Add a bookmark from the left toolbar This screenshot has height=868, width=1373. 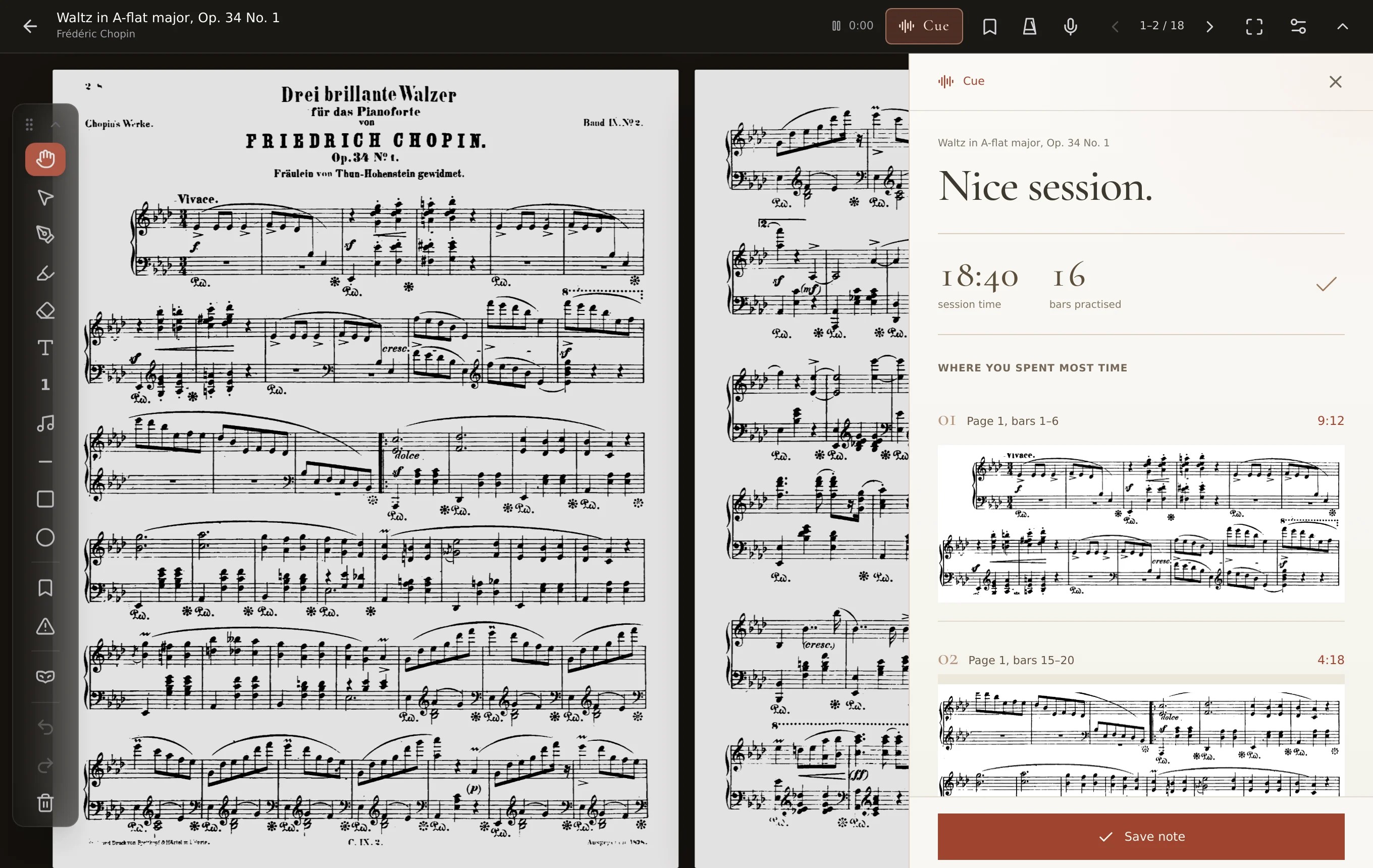45,587
